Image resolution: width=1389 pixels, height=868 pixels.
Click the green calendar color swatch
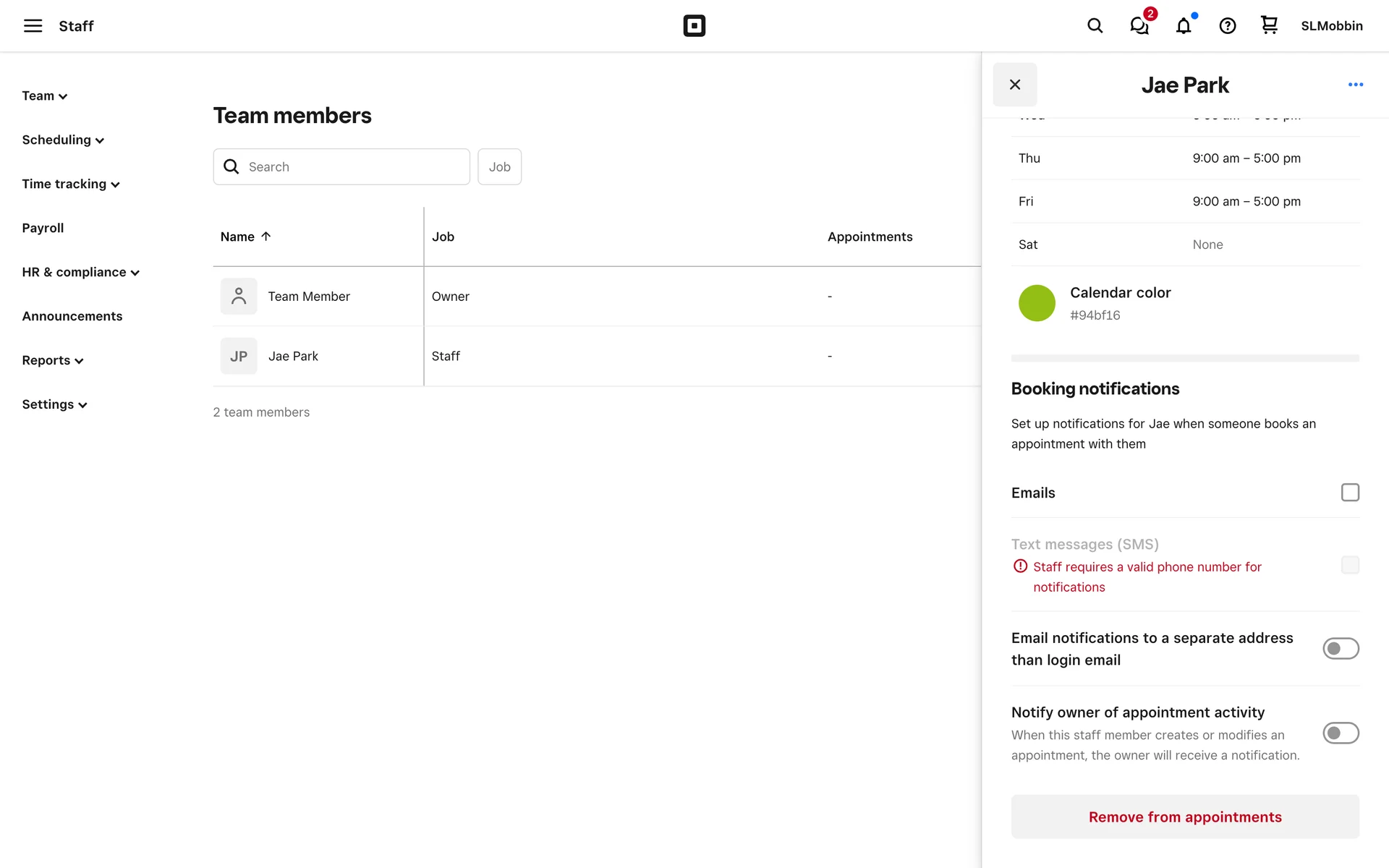(x=1036, y=303)
